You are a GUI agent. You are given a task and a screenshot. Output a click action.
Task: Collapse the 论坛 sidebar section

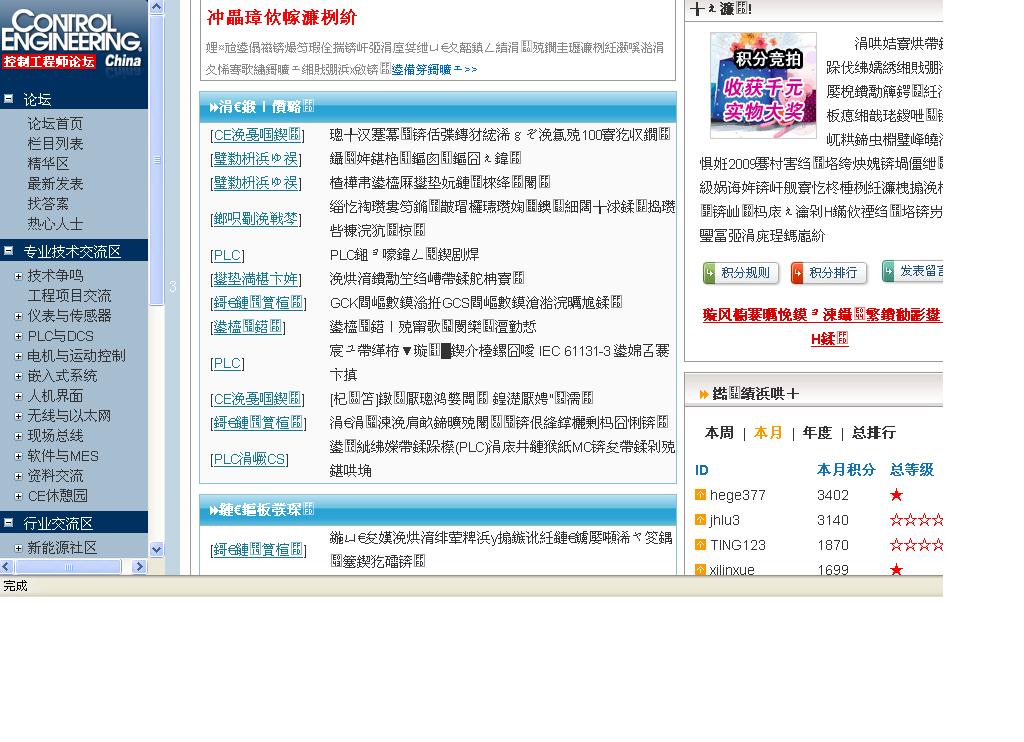8,99
